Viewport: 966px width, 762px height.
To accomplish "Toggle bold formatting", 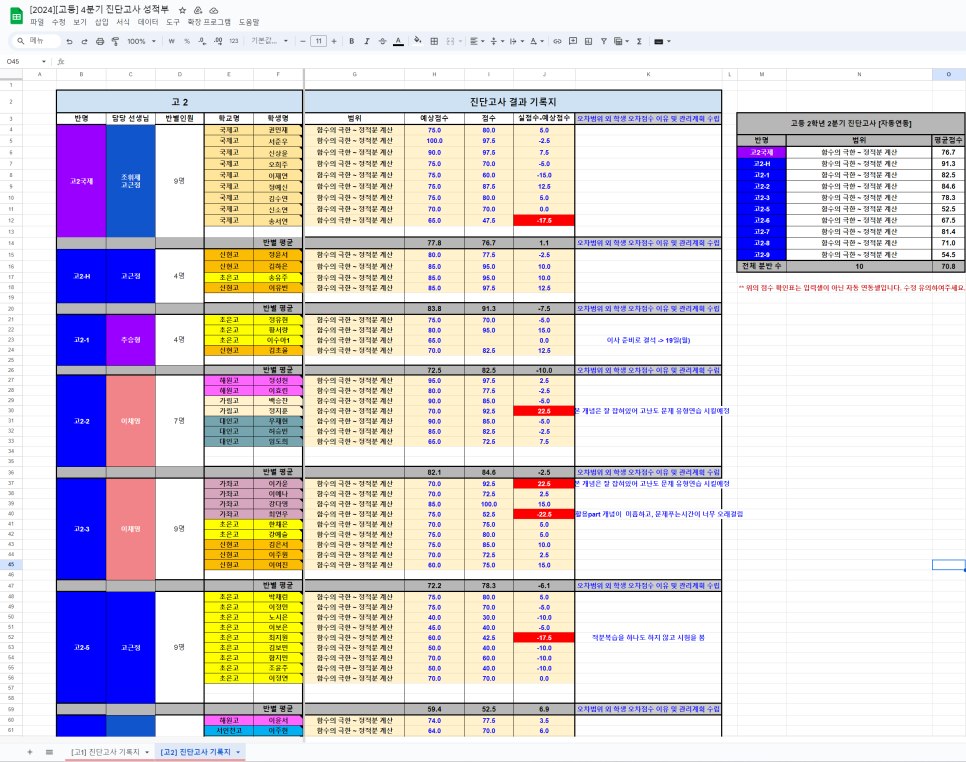I will point(352,41).
